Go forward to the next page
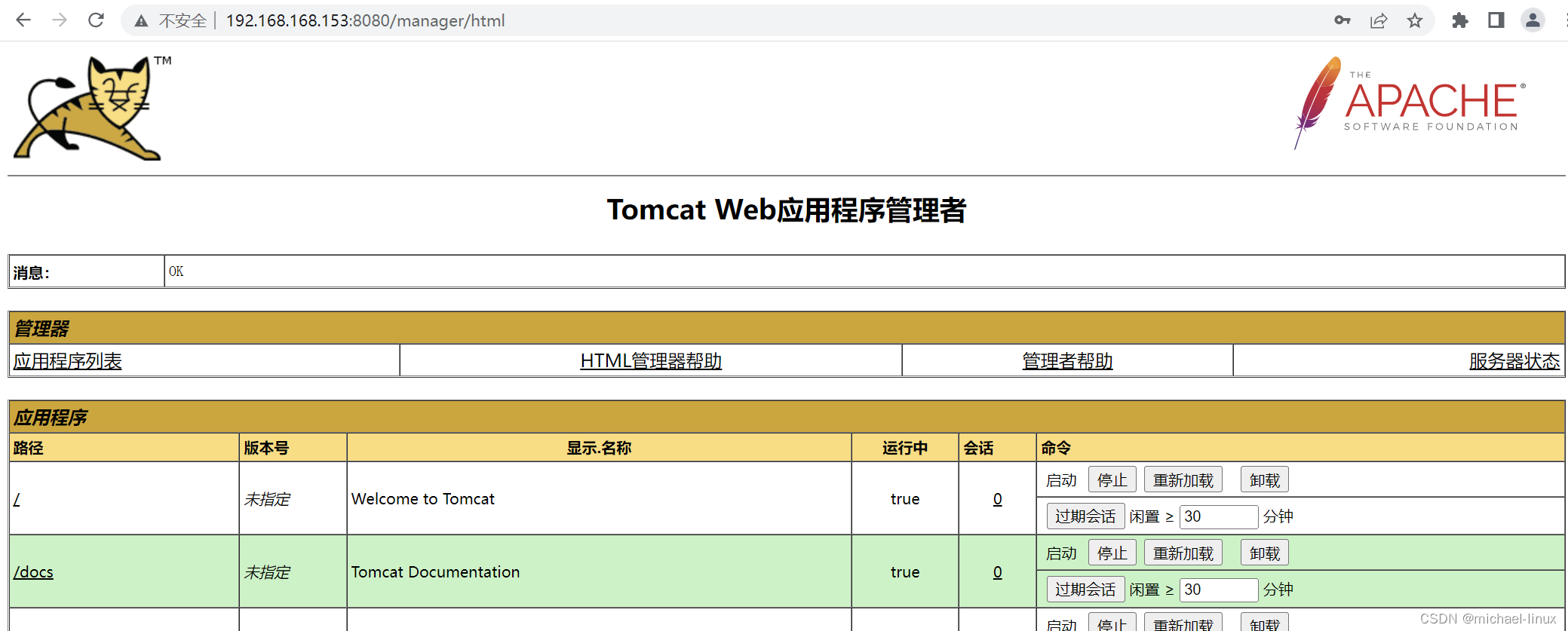The image size is (1568, 631). [x=60, y=20]
